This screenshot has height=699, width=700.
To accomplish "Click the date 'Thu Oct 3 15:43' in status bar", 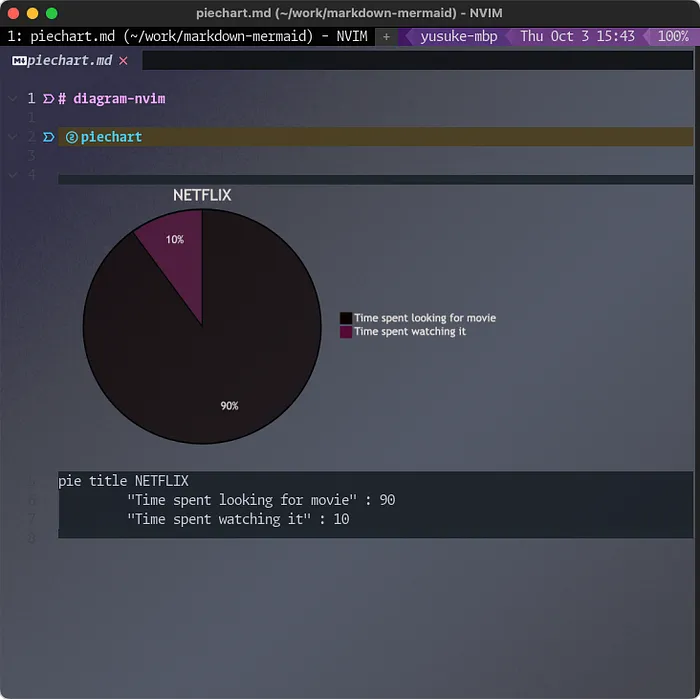I will [x=577, y=36].
